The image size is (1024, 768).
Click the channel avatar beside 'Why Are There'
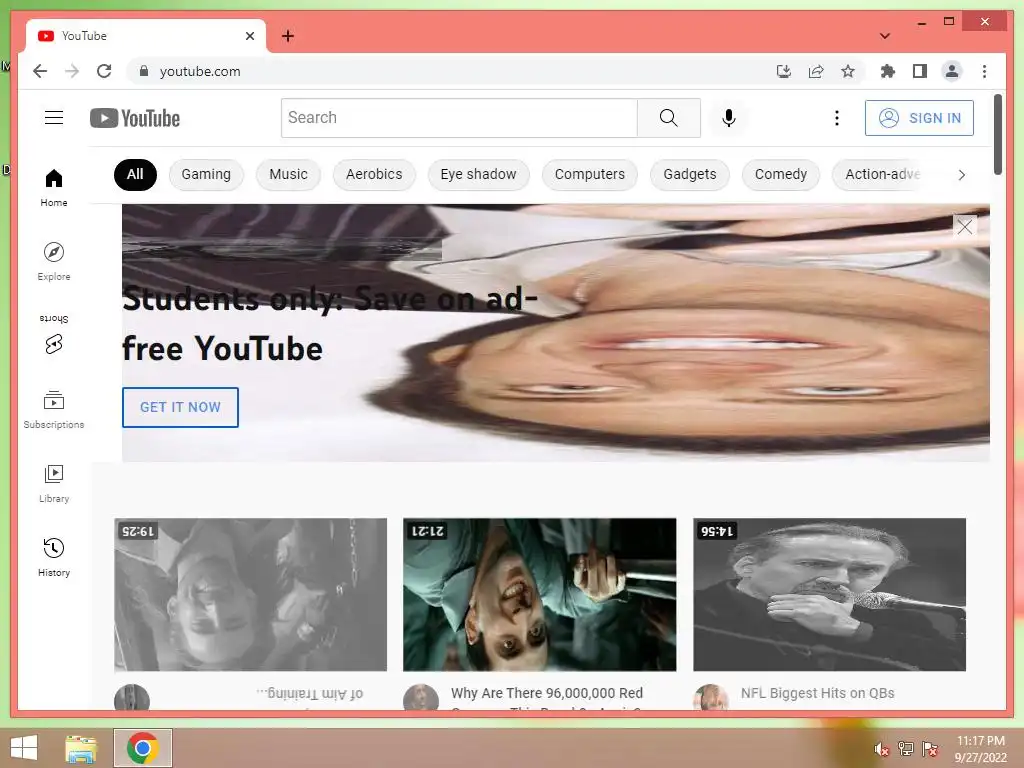click(x=421, y=698)
